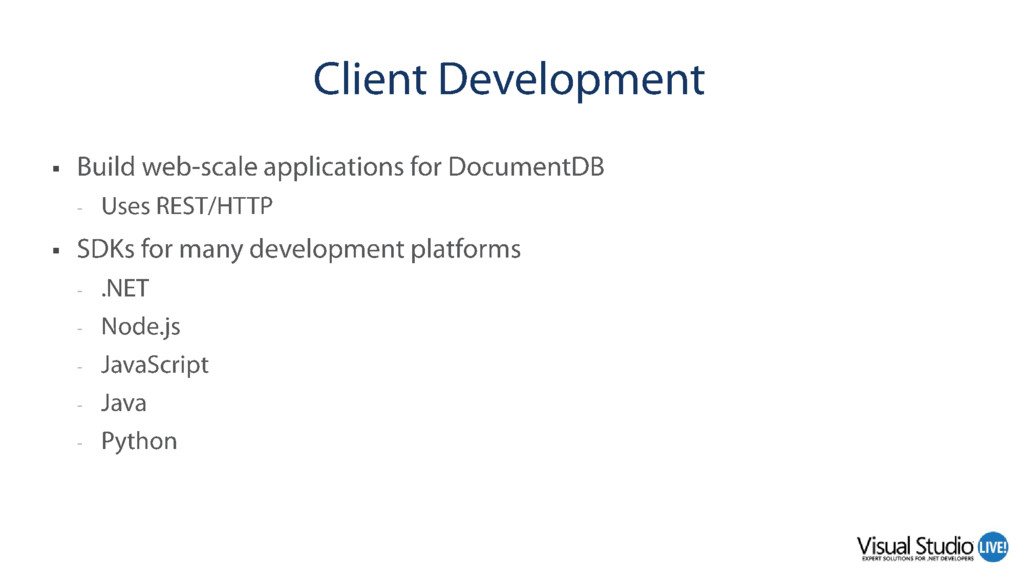Click the Visual Studio LIVE! logo badge
Image resolution: width=1024 pixels, height=576 pixels.
[x=993, y=547]
